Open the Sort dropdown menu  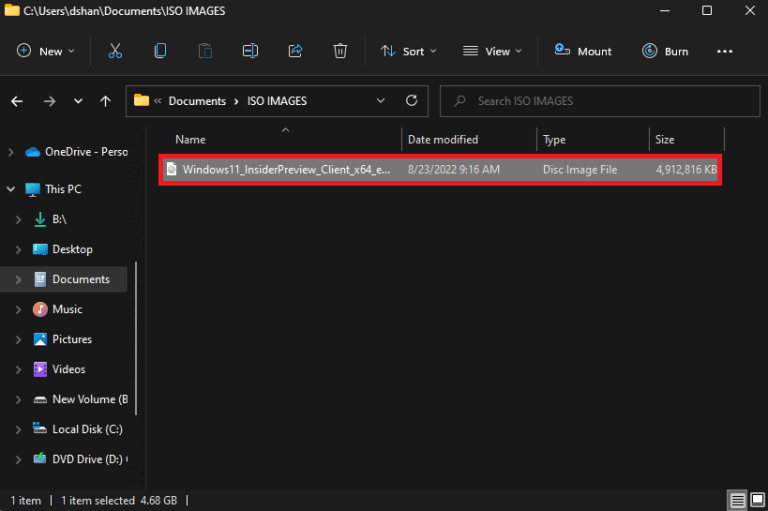pyautogui.click(x=403, y=51)
